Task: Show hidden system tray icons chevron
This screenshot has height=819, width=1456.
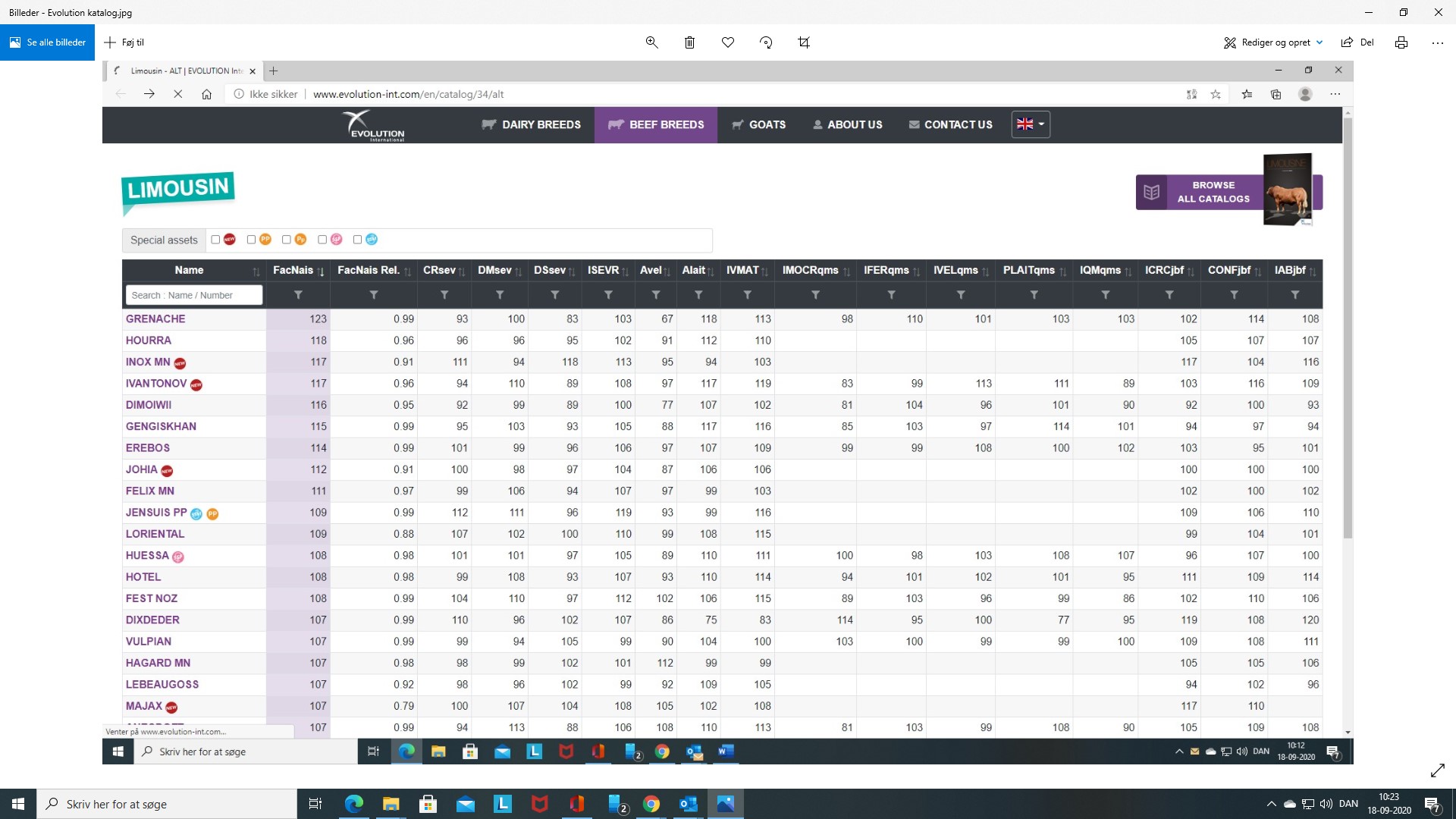Action: click(1271, 804)
